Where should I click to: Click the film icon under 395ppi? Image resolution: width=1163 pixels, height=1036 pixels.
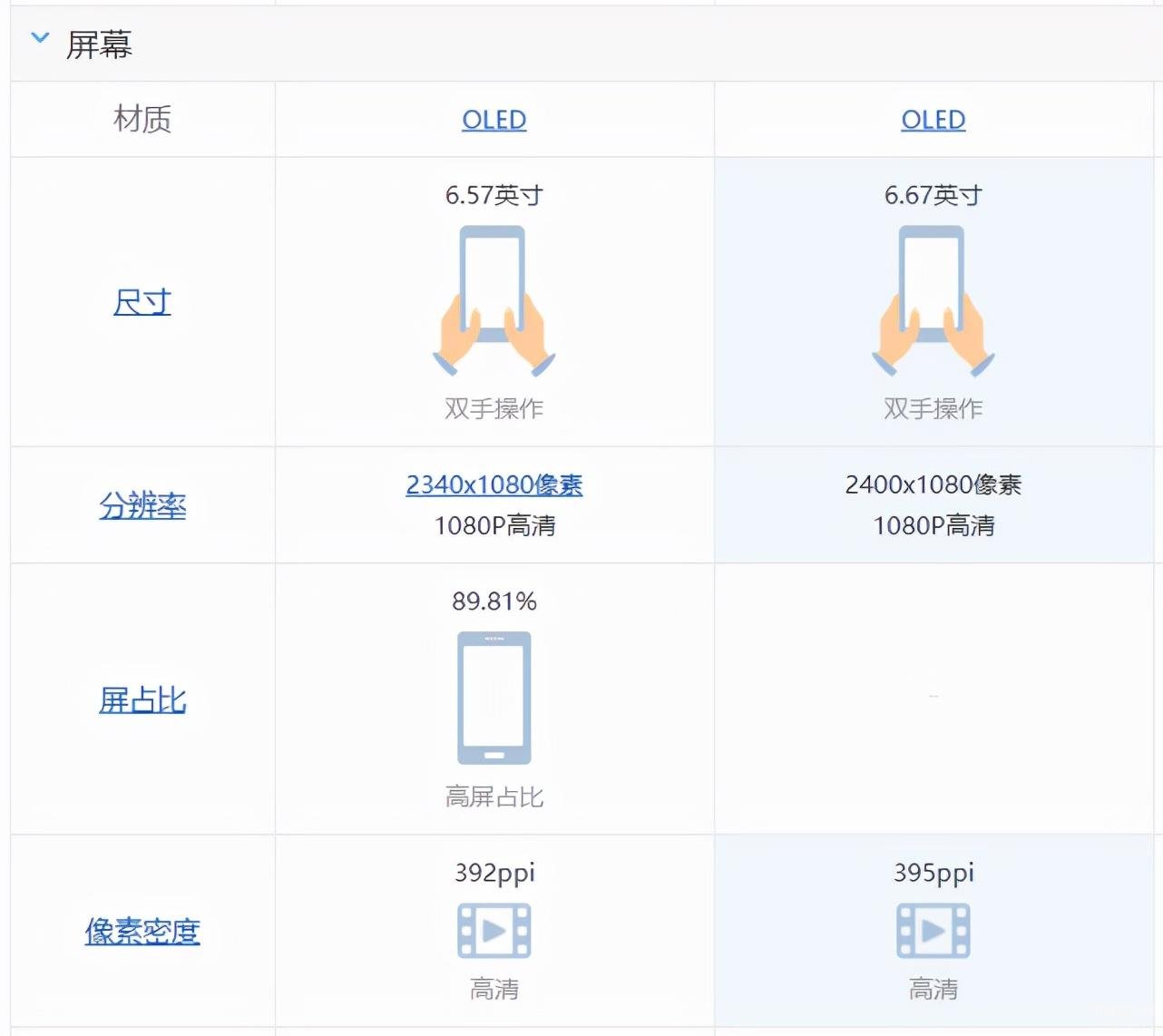click(x=933, y=931)
